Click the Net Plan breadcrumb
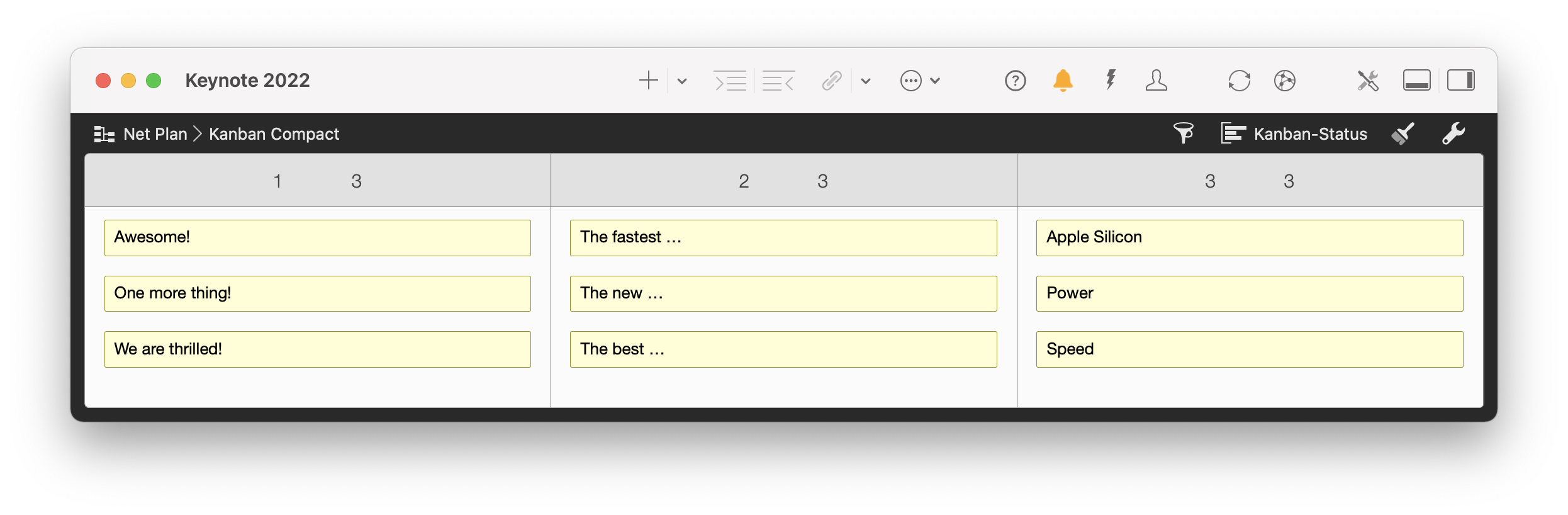The image size is (1568, 515). click(155, 134)
